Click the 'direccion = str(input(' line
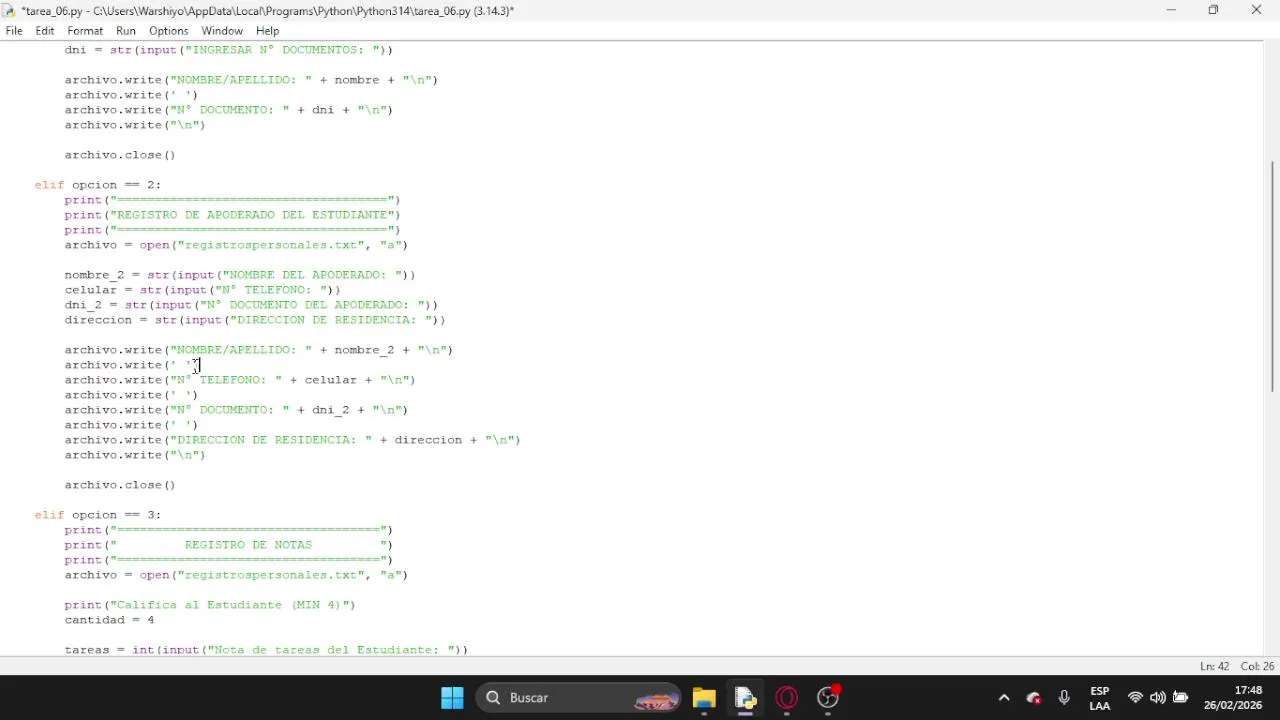Viewport: 1280px width, 720px height. pyautogui.click(x=255, y=320)
